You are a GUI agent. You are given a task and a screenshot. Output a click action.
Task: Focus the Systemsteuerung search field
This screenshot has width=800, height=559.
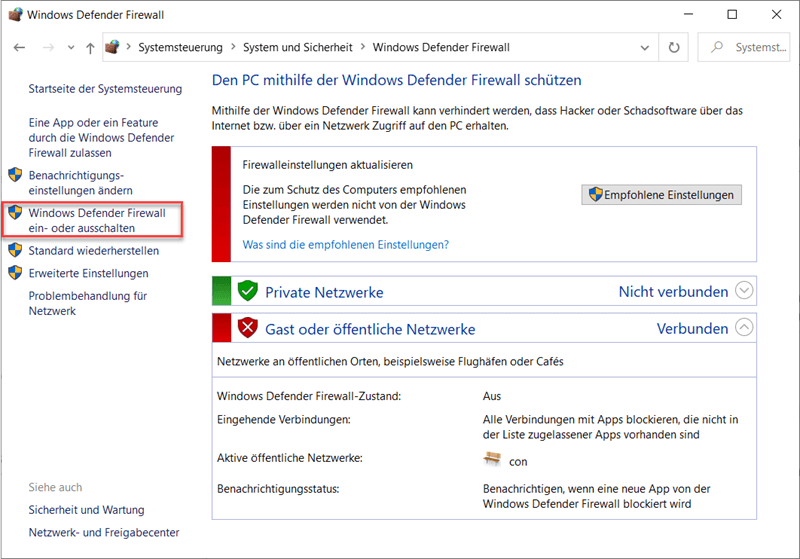(x=744, y=47)
